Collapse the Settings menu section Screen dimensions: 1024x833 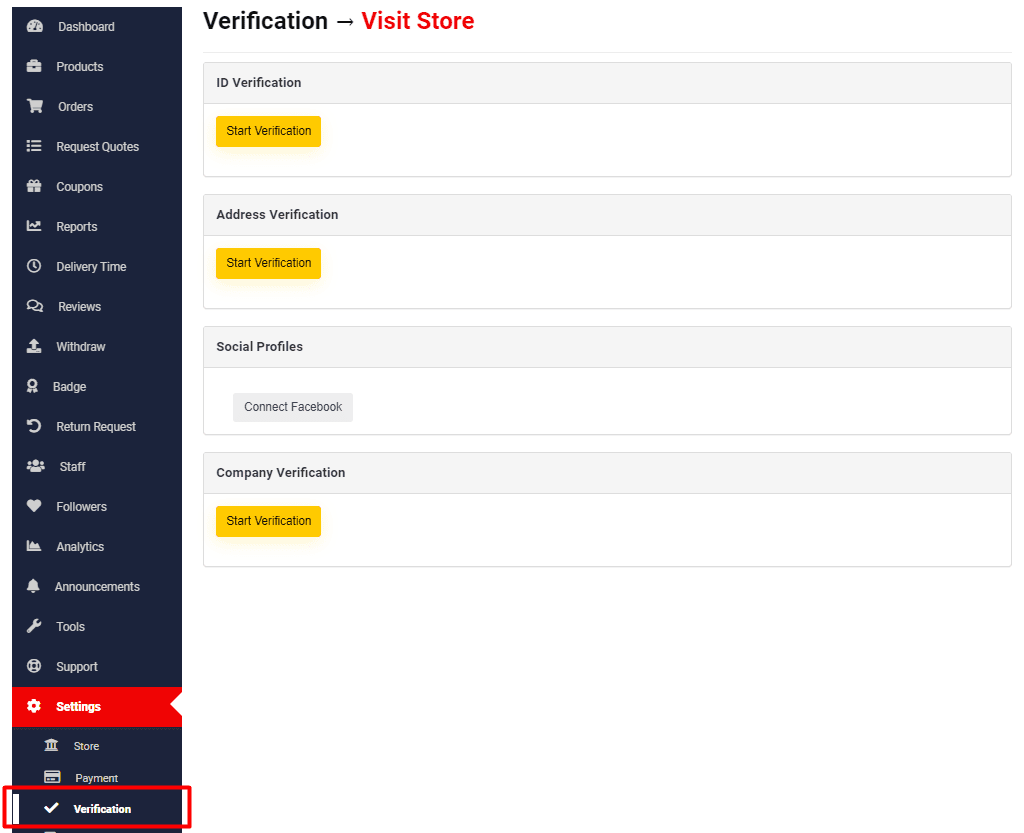coord(78,707)
